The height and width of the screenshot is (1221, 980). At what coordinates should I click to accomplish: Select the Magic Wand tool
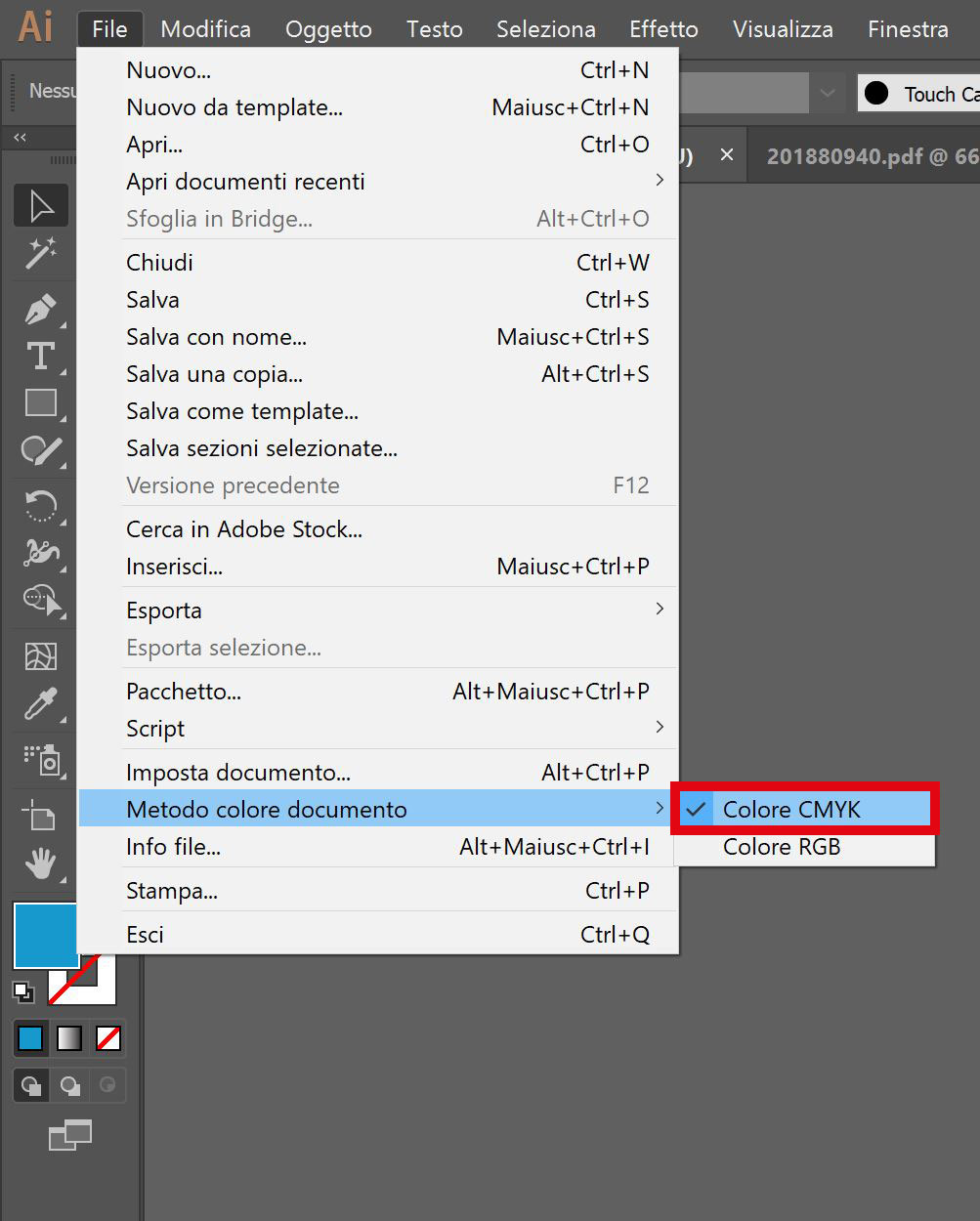click(40, 253)
